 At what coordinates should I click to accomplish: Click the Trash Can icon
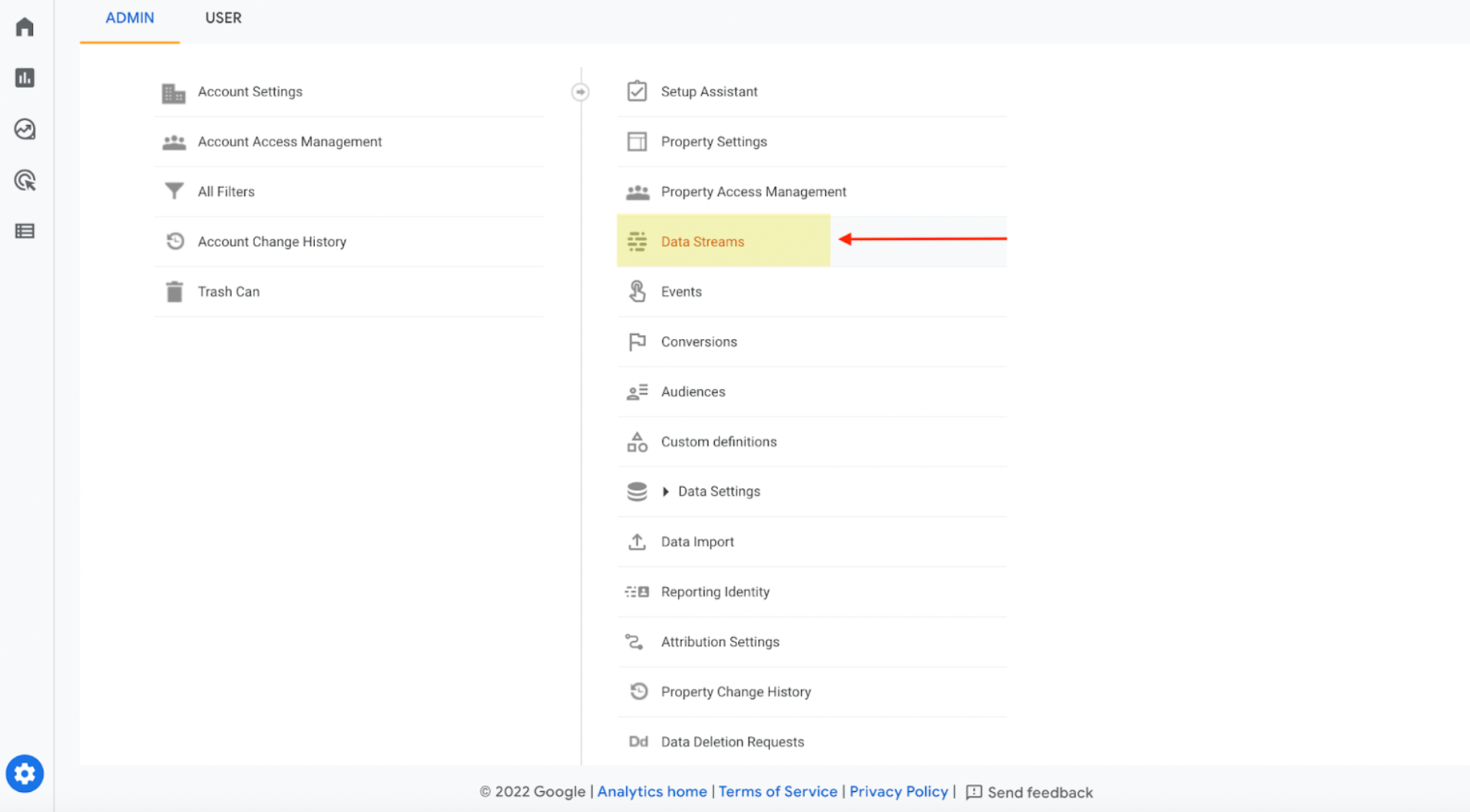[x=175, y=292]
